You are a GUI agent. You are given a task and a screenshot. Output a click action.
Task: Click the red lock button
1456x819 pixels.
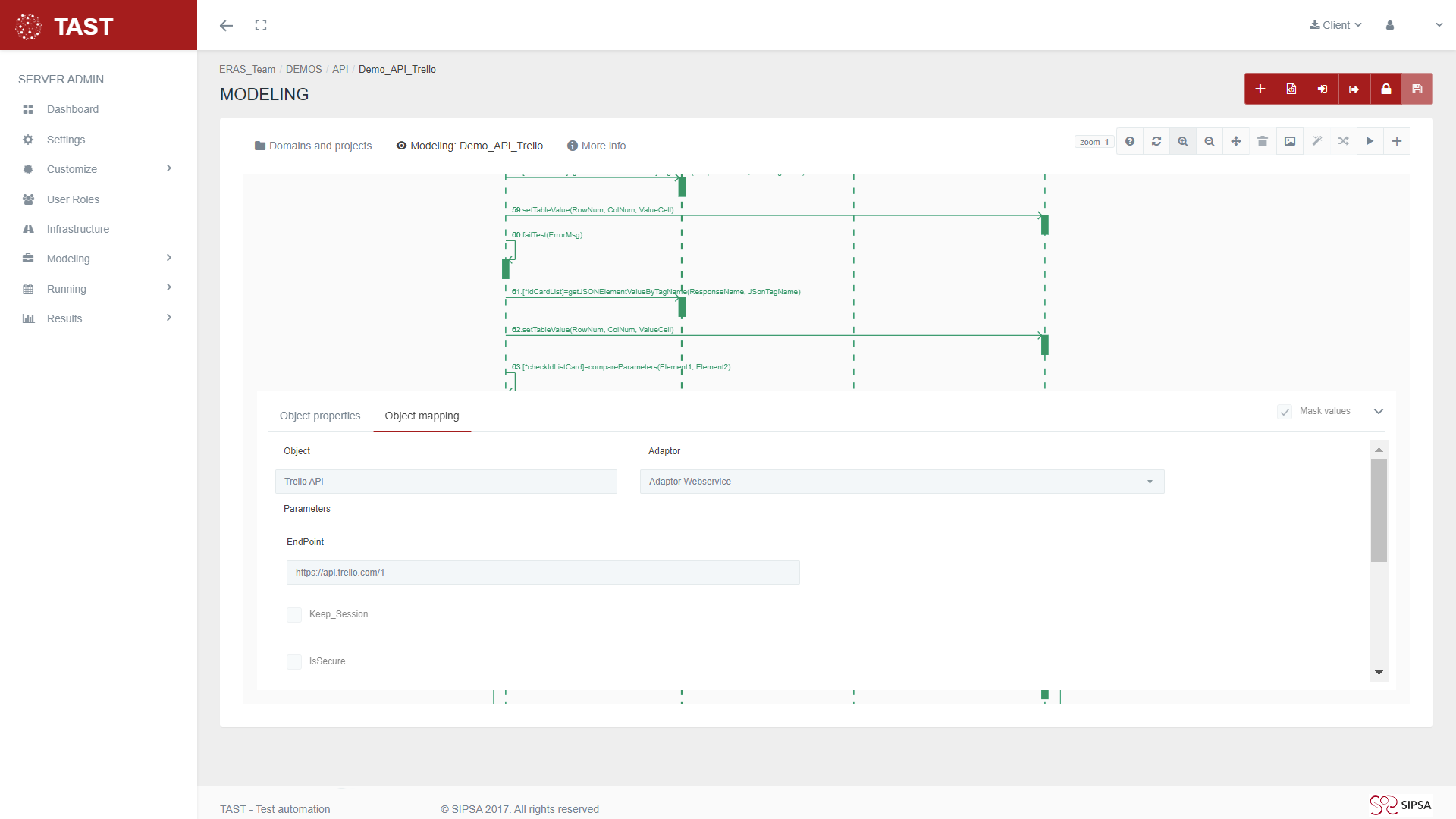pyautogui.click(x=1385, y=89)
